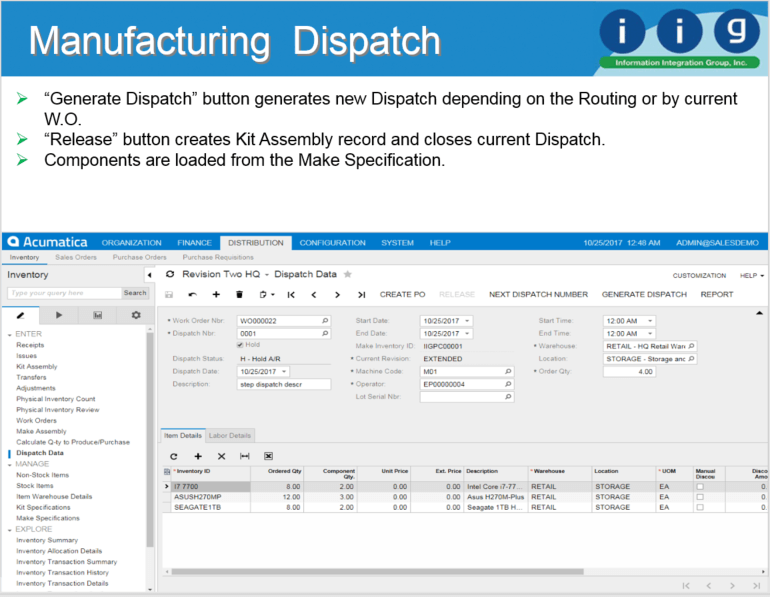This screenshot has width=770, height=597.
Task: Open the Warehouse lookup magnifier
Action: [x=691, y=346]
